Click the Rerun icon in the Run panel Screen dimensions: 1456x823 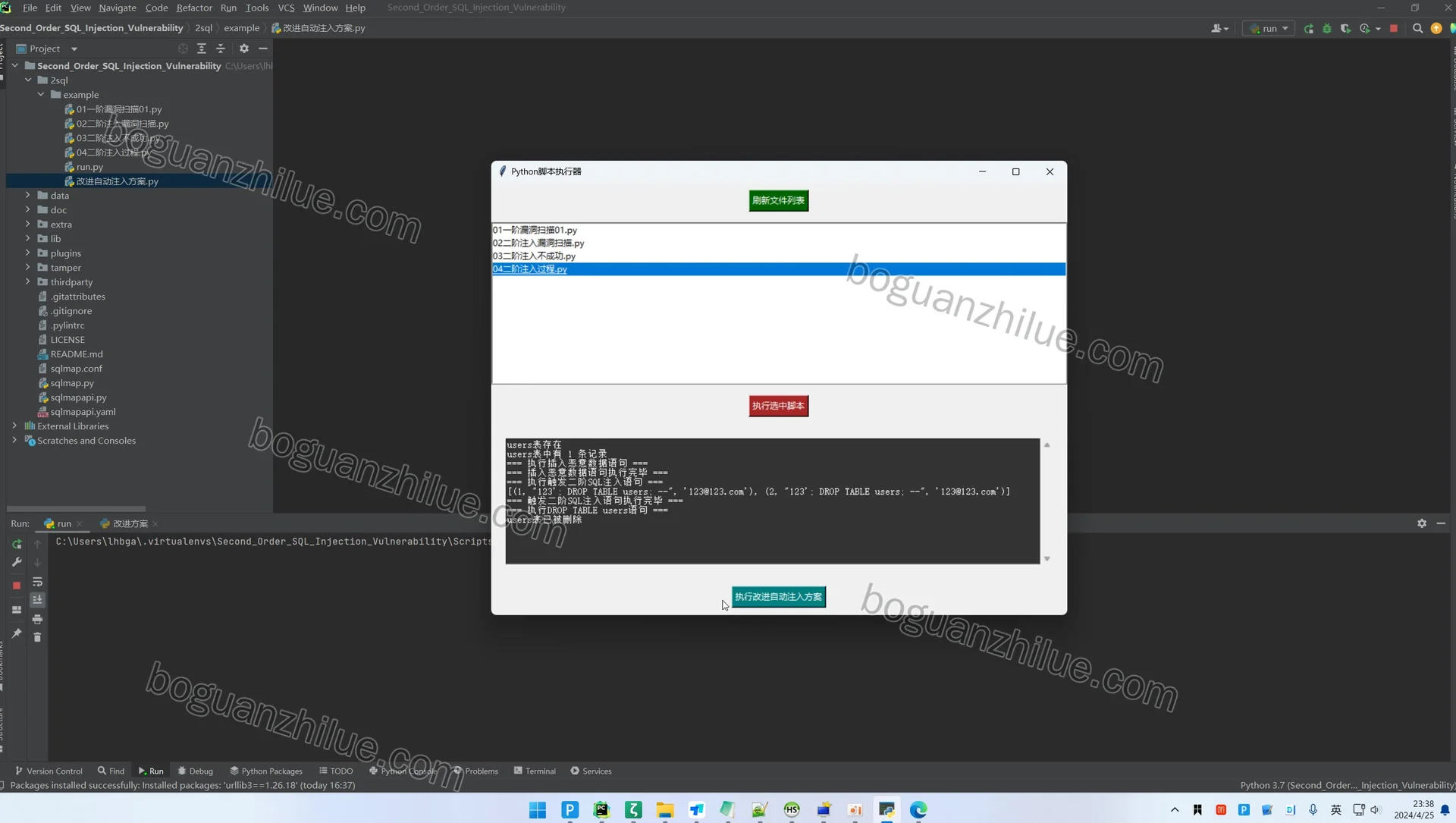pos(17,544)
